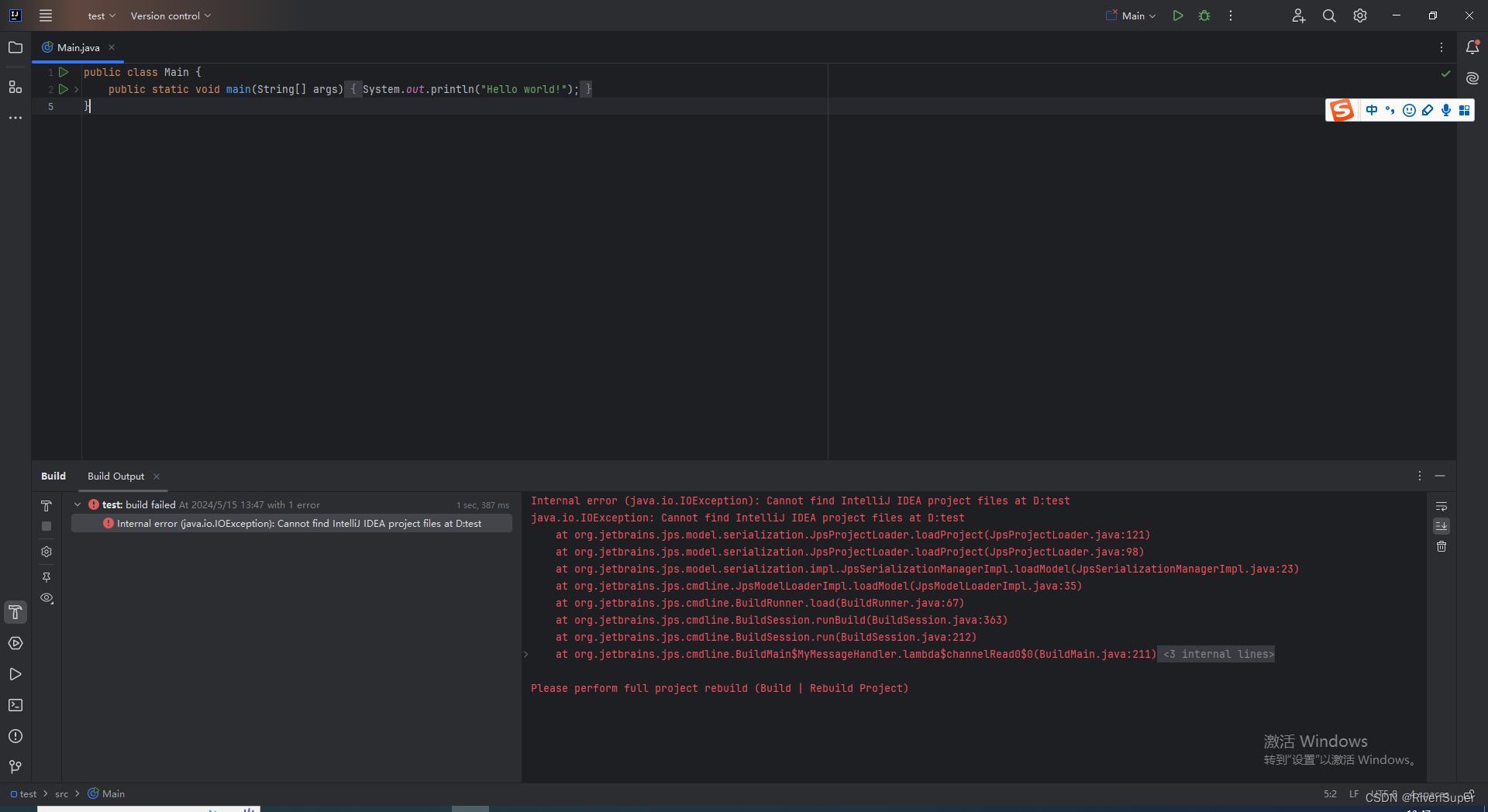Toggle the eye view options in Build panel

tap(46, 598)
